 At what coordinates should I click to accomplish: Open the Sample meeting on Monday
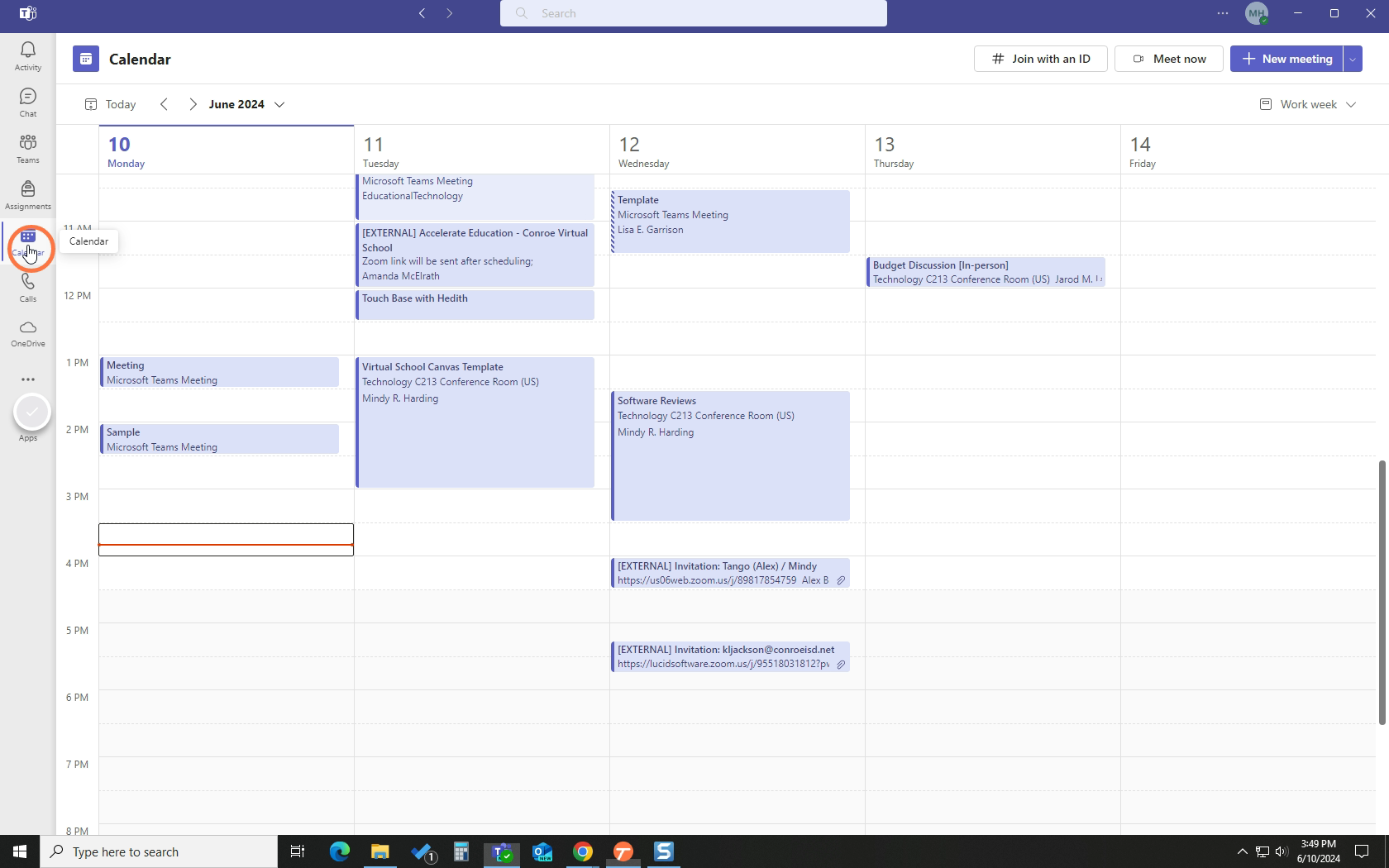(x=219, y=439)
